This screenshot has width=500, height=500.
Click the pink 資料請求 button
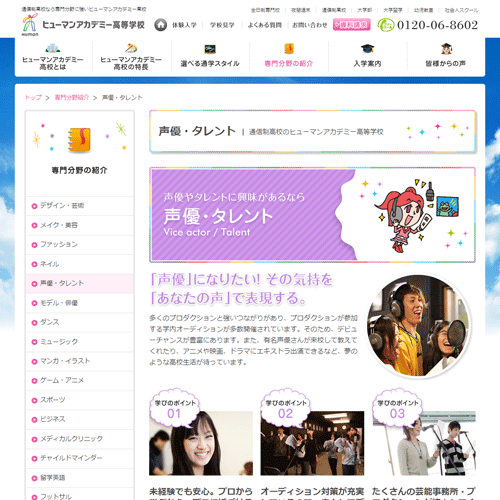352,25
